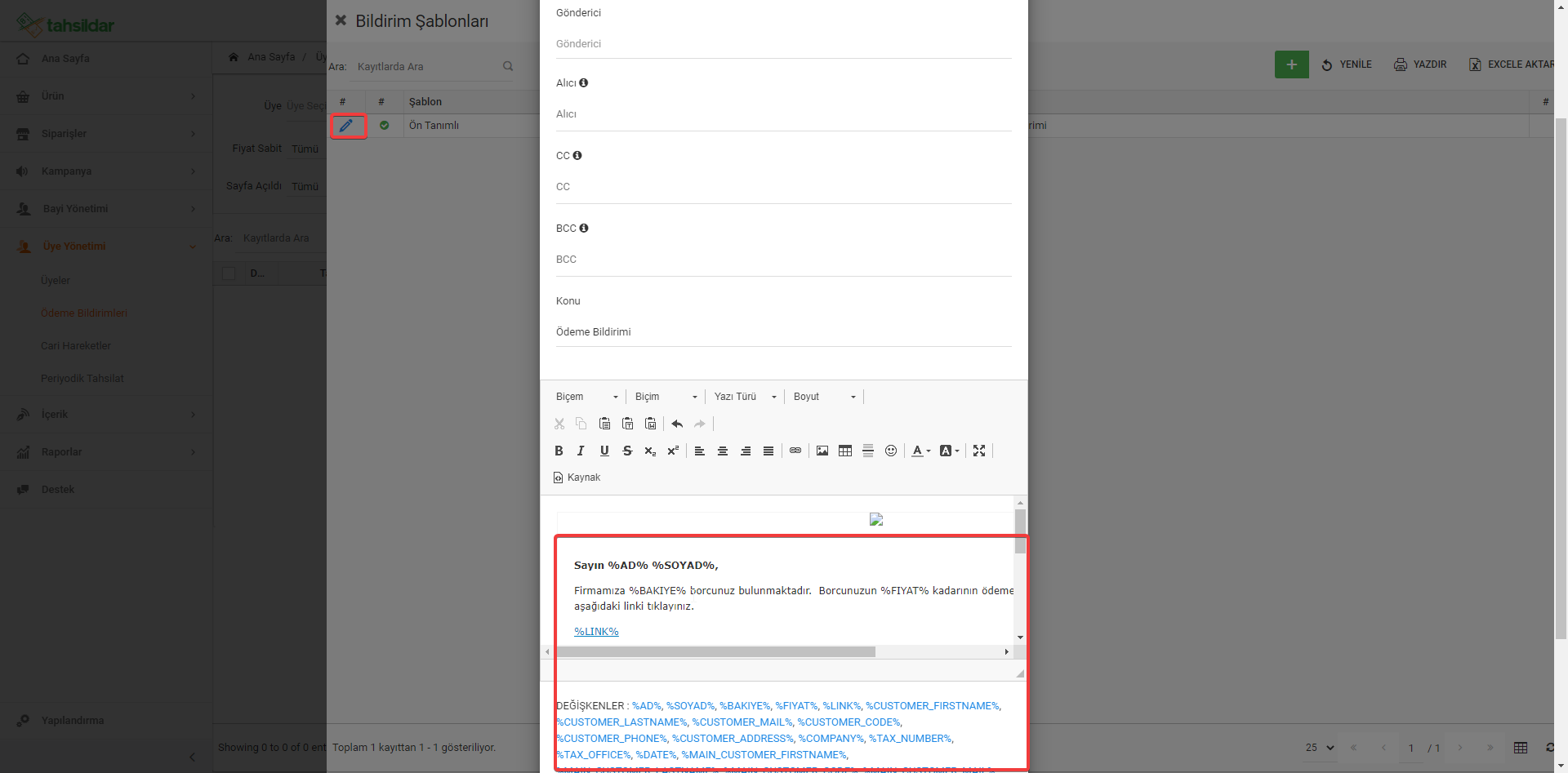This screenshot has width=1568, height=773.
Task: Justify text in editor
Action: [x=768, y=451]
